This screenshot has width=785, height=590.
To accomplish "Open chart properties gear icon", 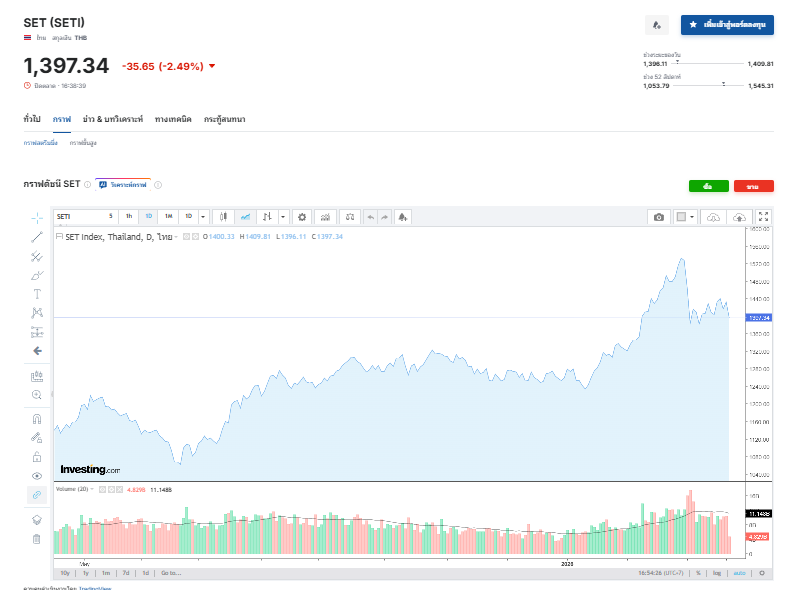I will [x=302, y=217].
